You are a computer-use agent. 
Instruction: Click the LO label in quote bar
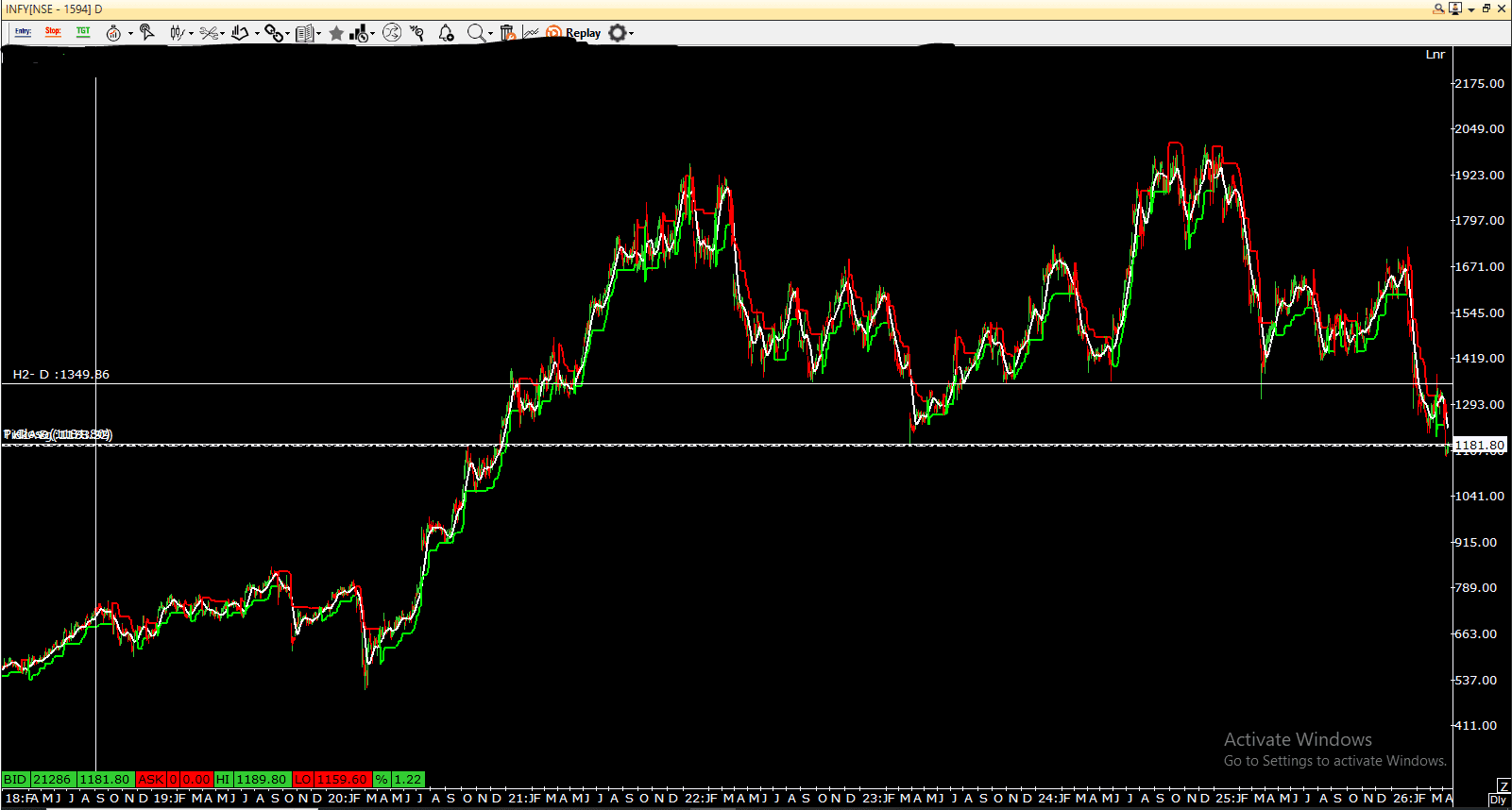tap(302, 780)
